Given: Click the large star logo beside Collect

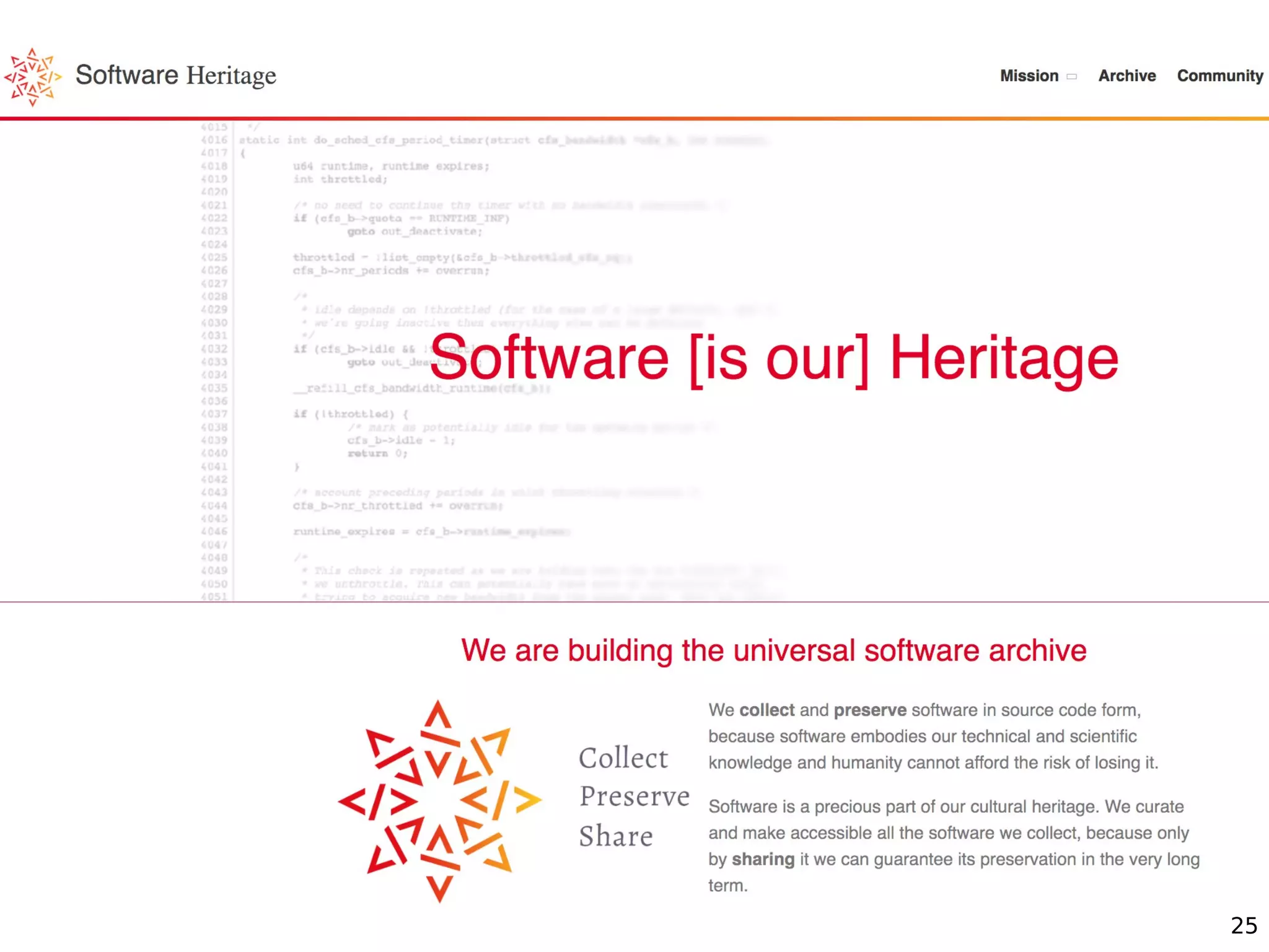Looking at the screenshot, I should 439,801.
